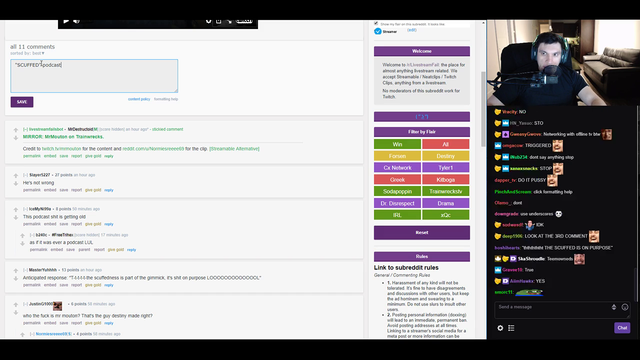
Task: Select the Sodapoppin flair filter
Action: pos(397,191)
